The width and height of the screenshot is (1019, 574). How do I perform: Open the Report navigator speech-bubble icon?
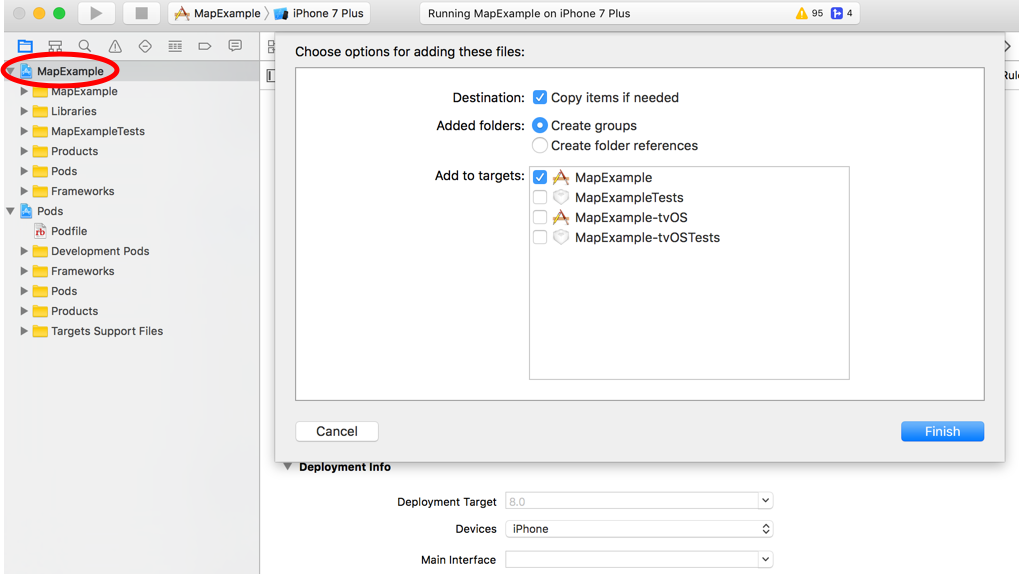point(235,46)
